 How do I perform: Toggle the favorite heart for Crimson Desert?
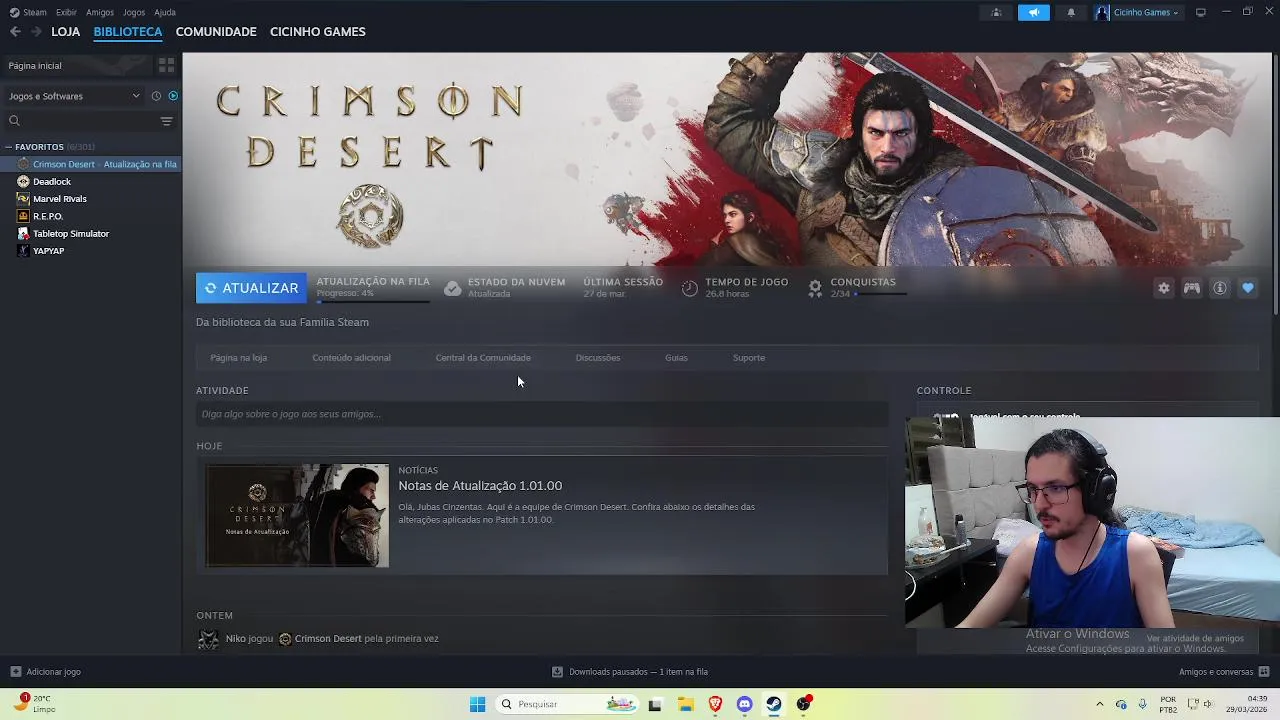coord(1248,288)
